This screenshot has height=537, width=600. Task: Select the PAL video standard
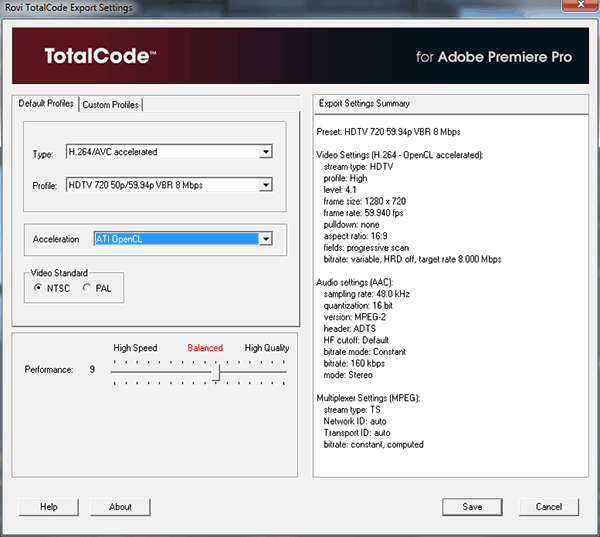point(97,288)
